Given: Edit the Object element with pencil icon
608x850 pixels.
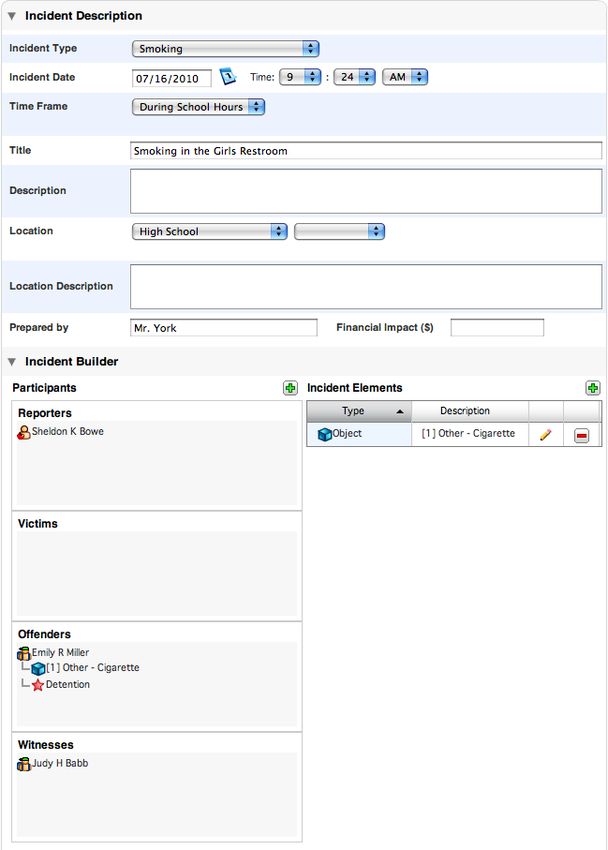Looking at the screenshot, I should [x=546, y=435].
